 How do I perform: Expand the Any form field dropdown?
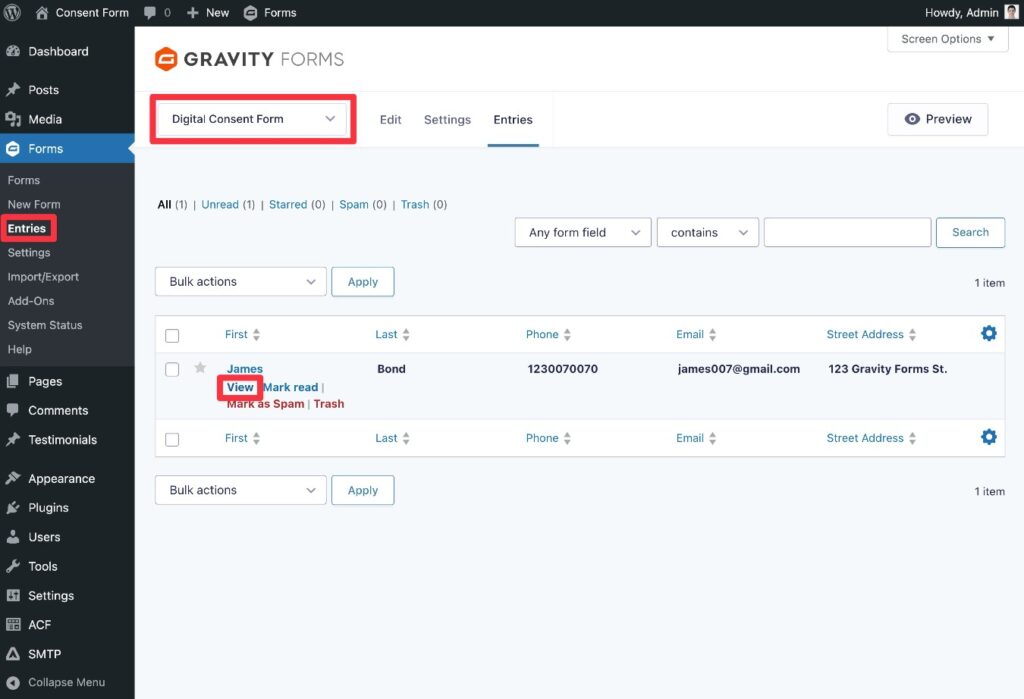pyautogui.click(x=583, y=233)
